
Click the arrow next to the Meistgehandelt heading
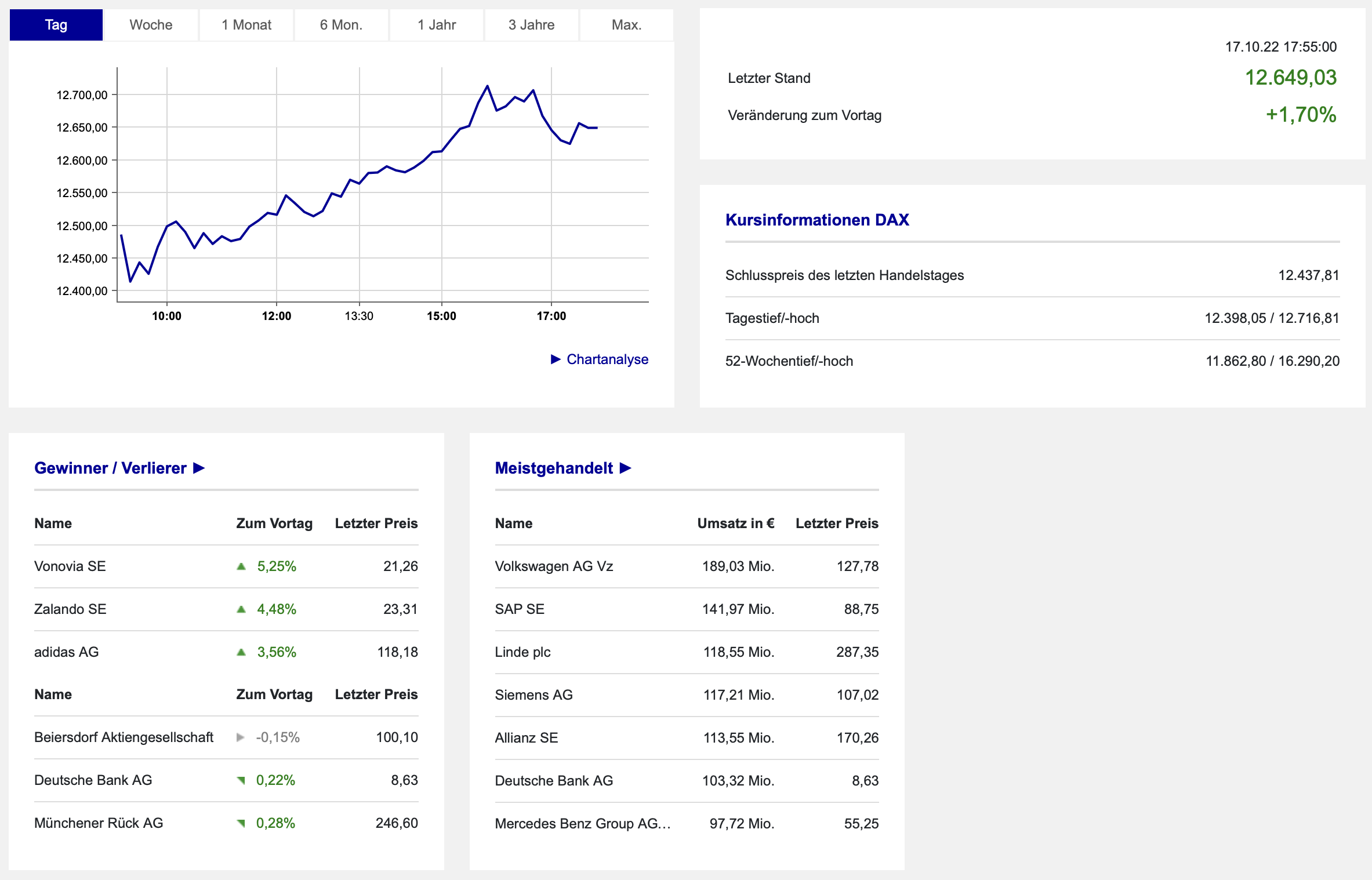[x=625, y=468]
